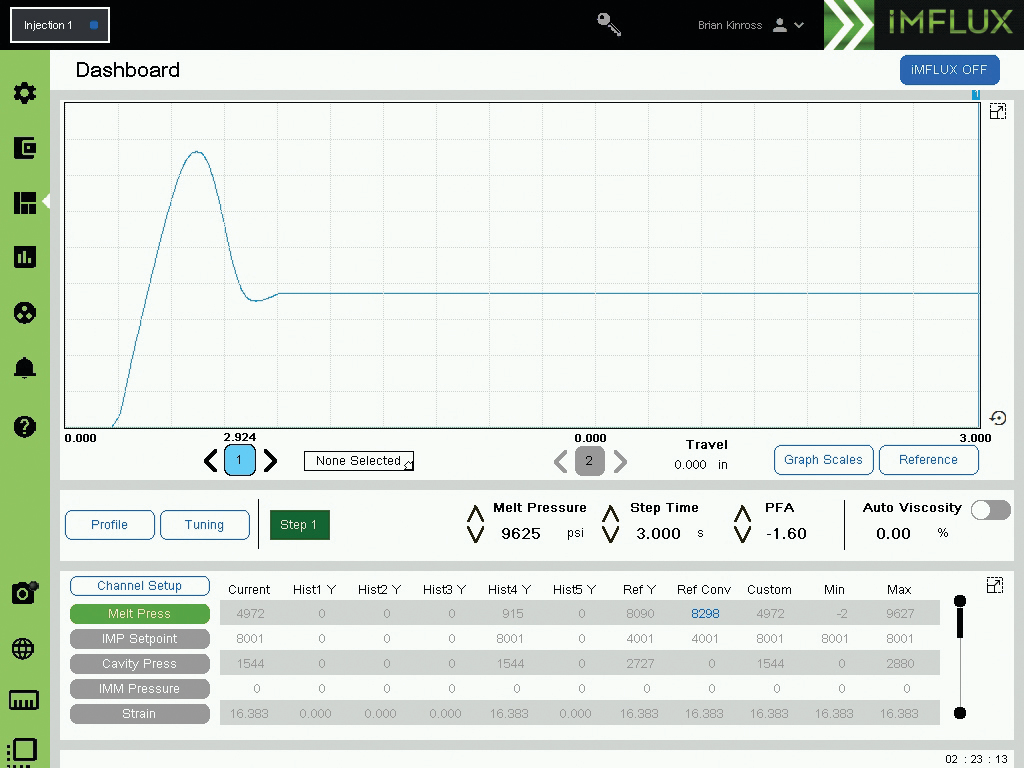Switch to the Channel Setup tab
This screenshot has height=768, width=1024.
[139, 586]
